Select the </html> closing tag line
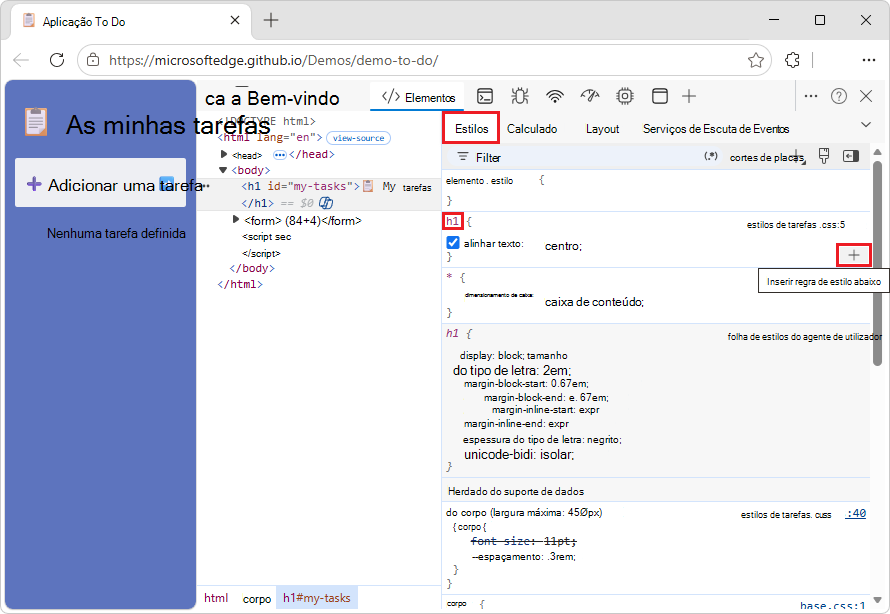The width and height of the screenshot is (890, 614). click(x=240, y=284)
